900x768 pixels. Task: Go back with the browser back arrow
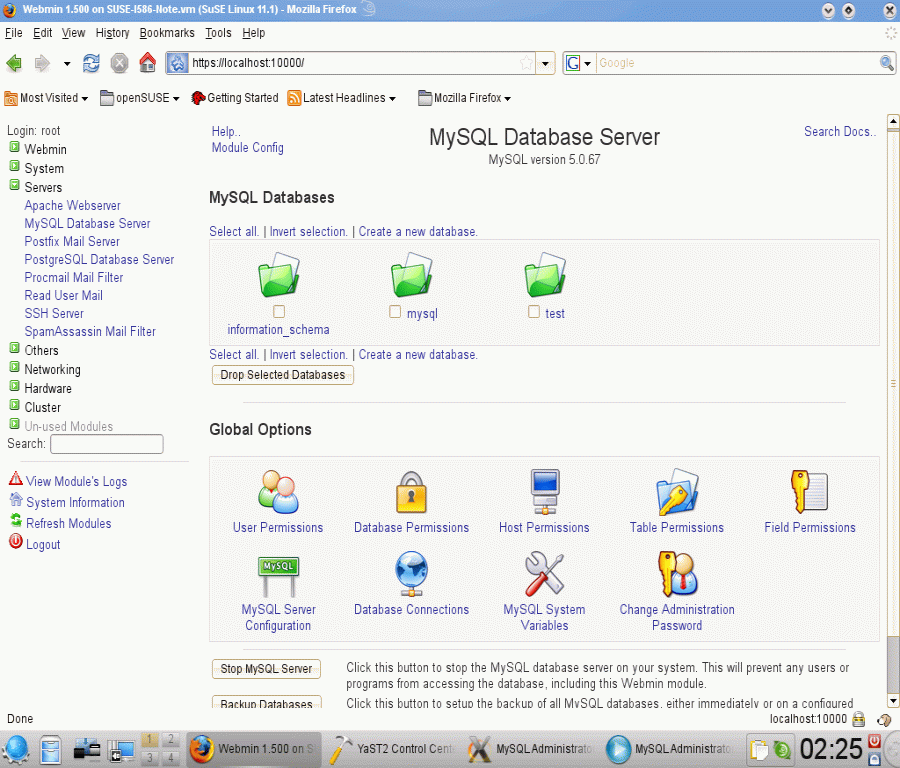tap(14, 63)
